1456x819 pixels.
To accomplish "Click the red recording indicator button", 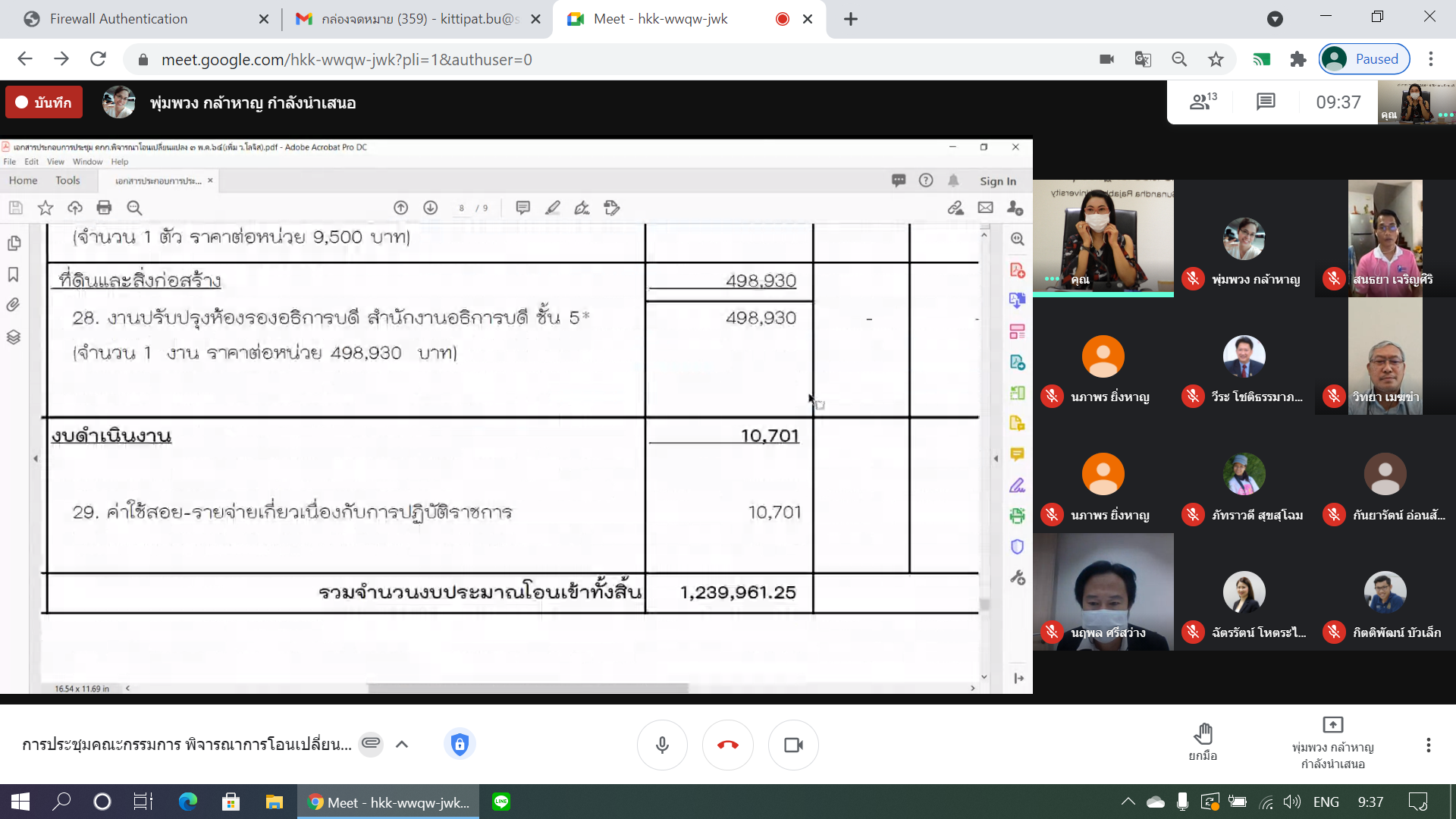I will [44, 102].
